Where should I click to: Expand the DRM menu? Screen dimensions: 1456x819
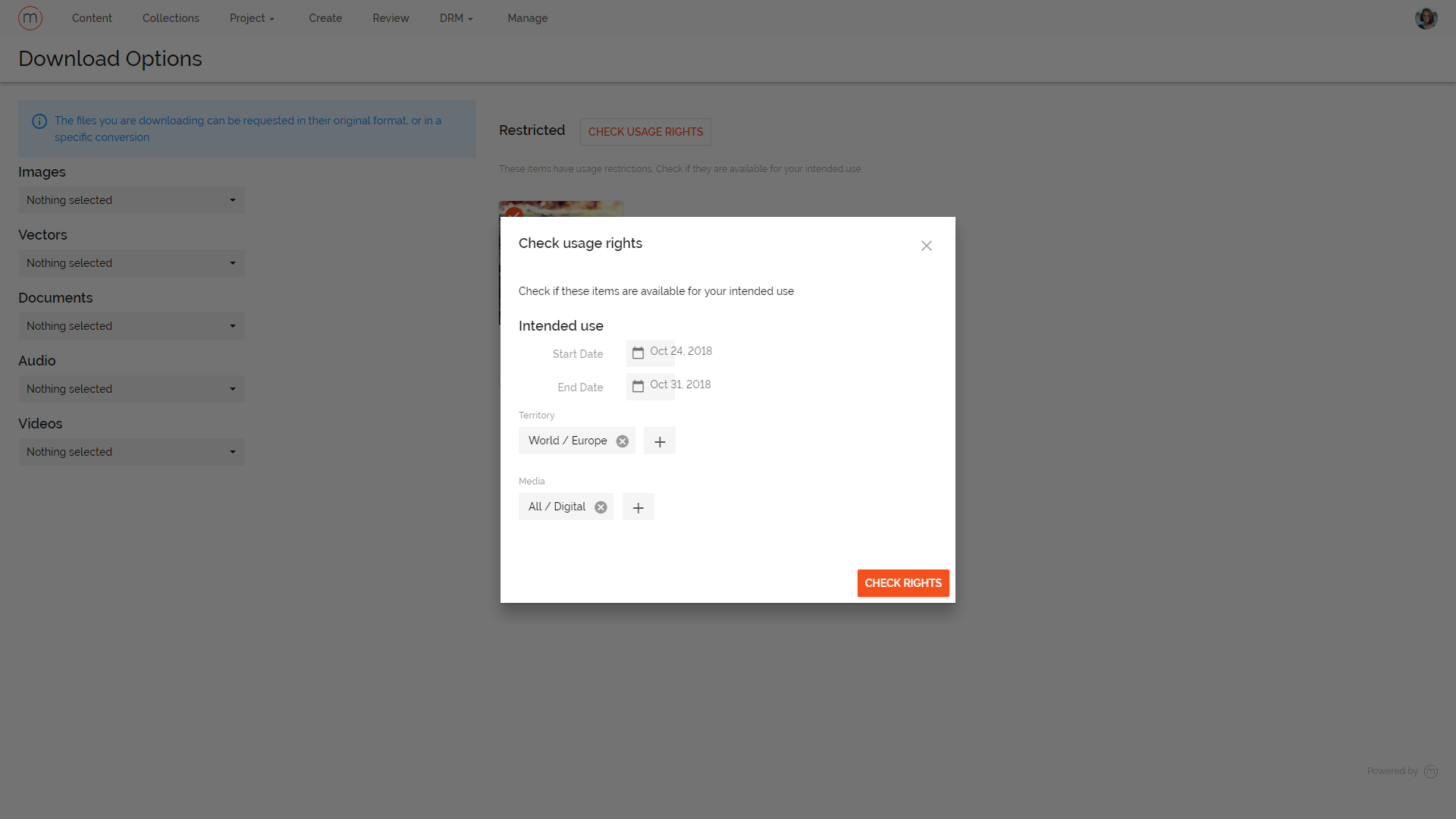click(456, 17)
